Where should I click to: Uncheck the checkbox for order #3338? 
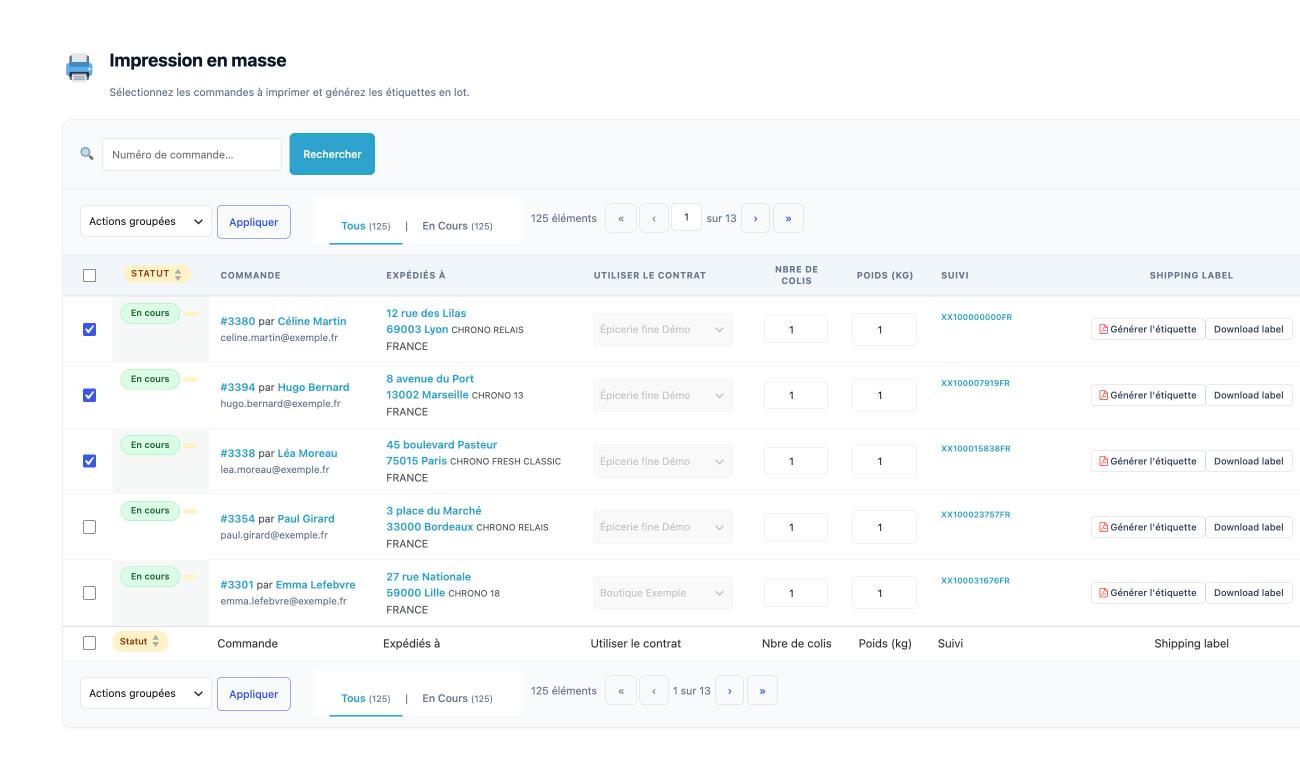click(89, 461)
